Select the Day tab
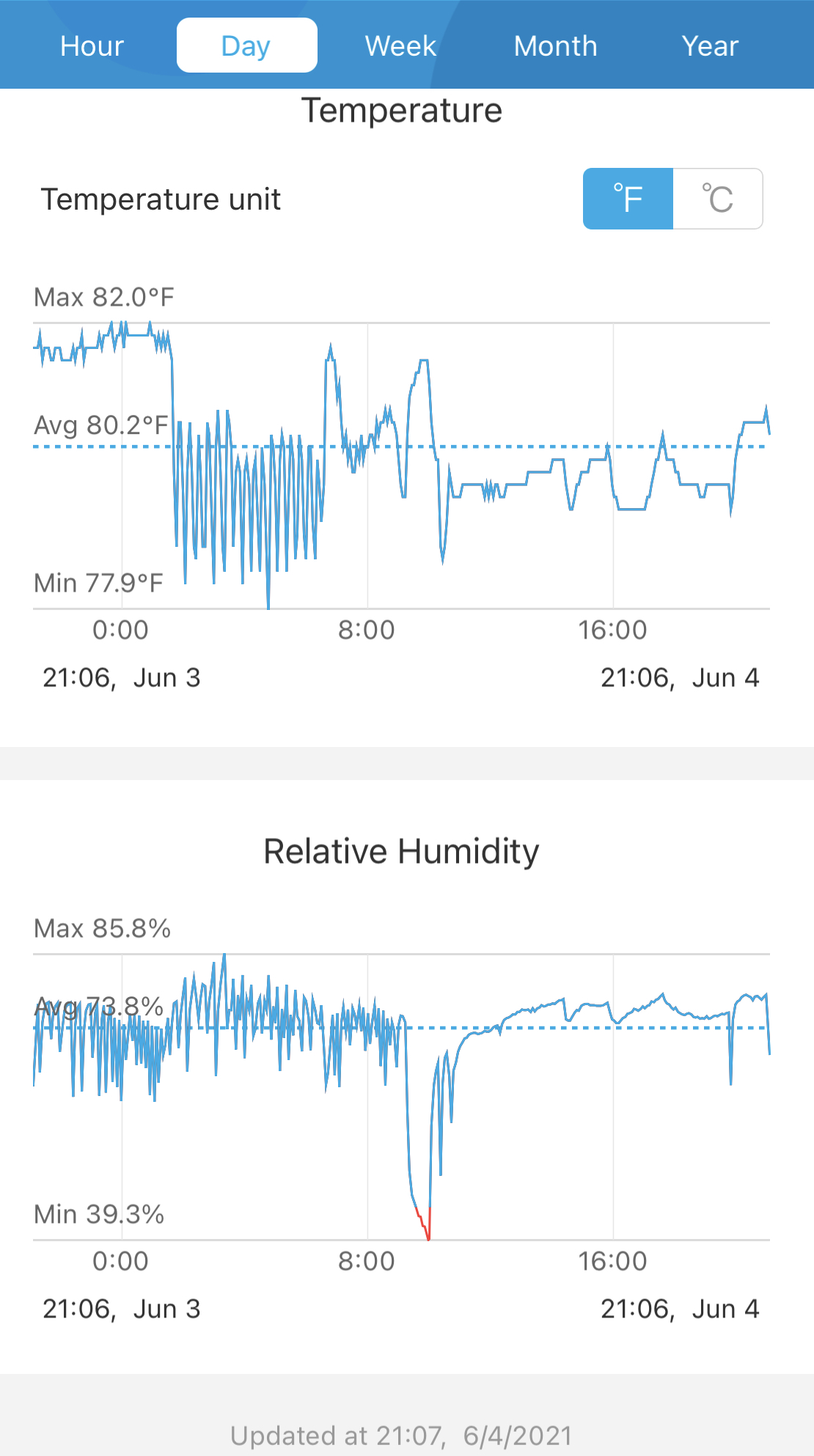The height and width of the screenshot is (1456, 814). [x=246, y=45]
